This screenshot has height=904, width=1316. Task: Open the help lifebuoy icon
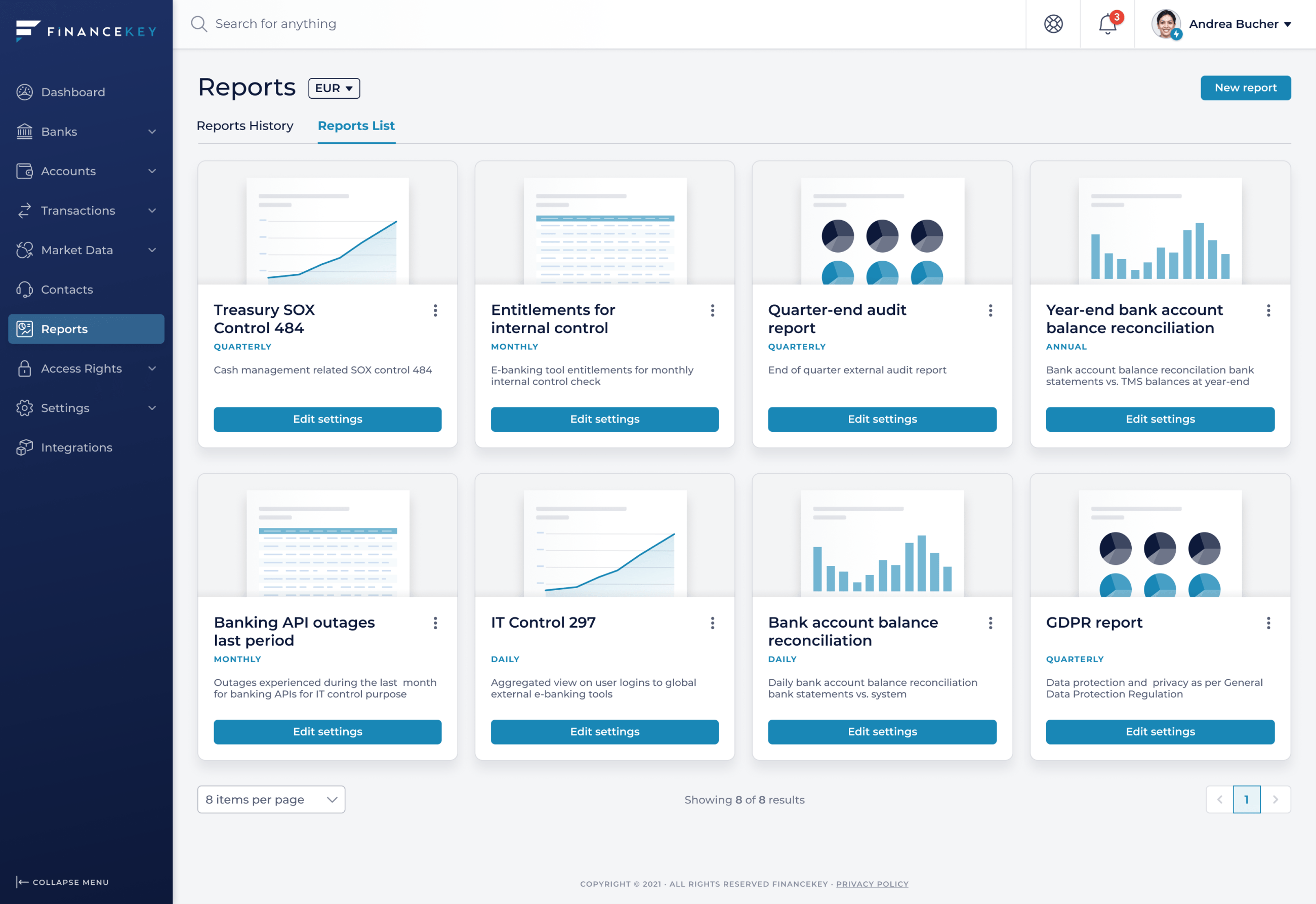pyautogui.click(x=1053, y=24)
